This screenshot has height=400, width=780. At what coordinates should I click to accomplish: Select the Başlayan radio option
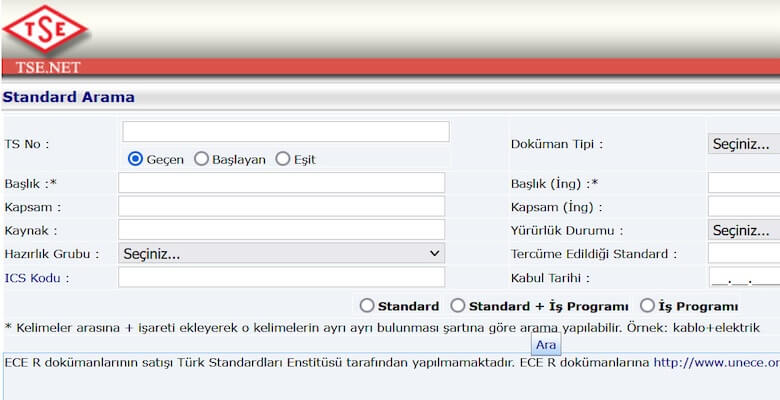pos(201,159)
